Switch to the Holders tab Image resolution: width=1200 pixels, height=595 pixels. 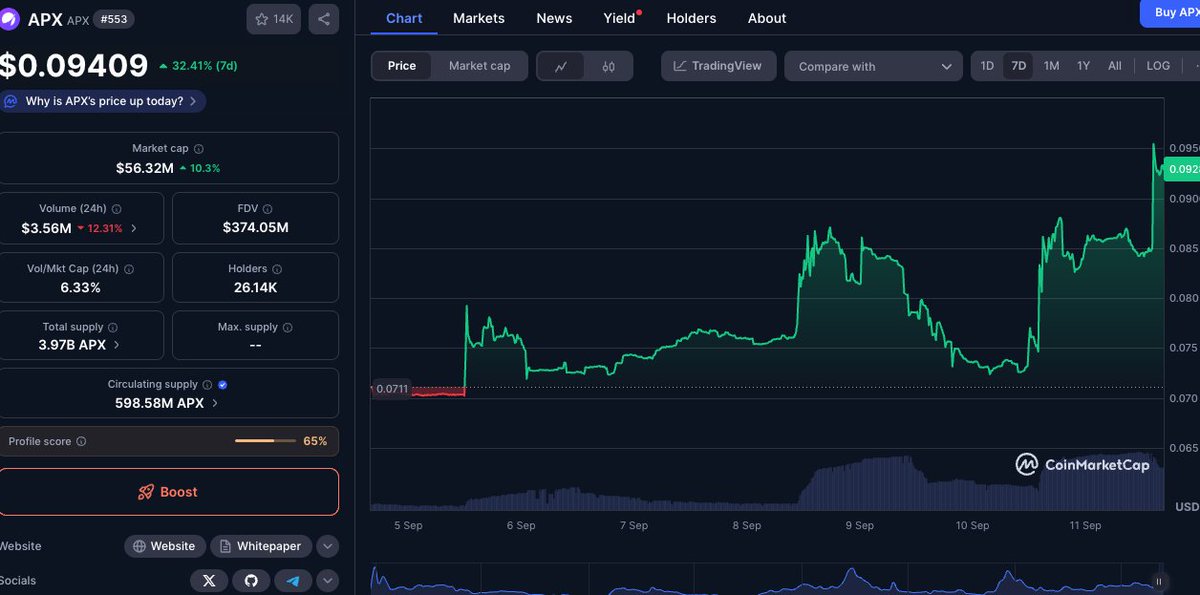pyautogui.click(x=691, y=18)
